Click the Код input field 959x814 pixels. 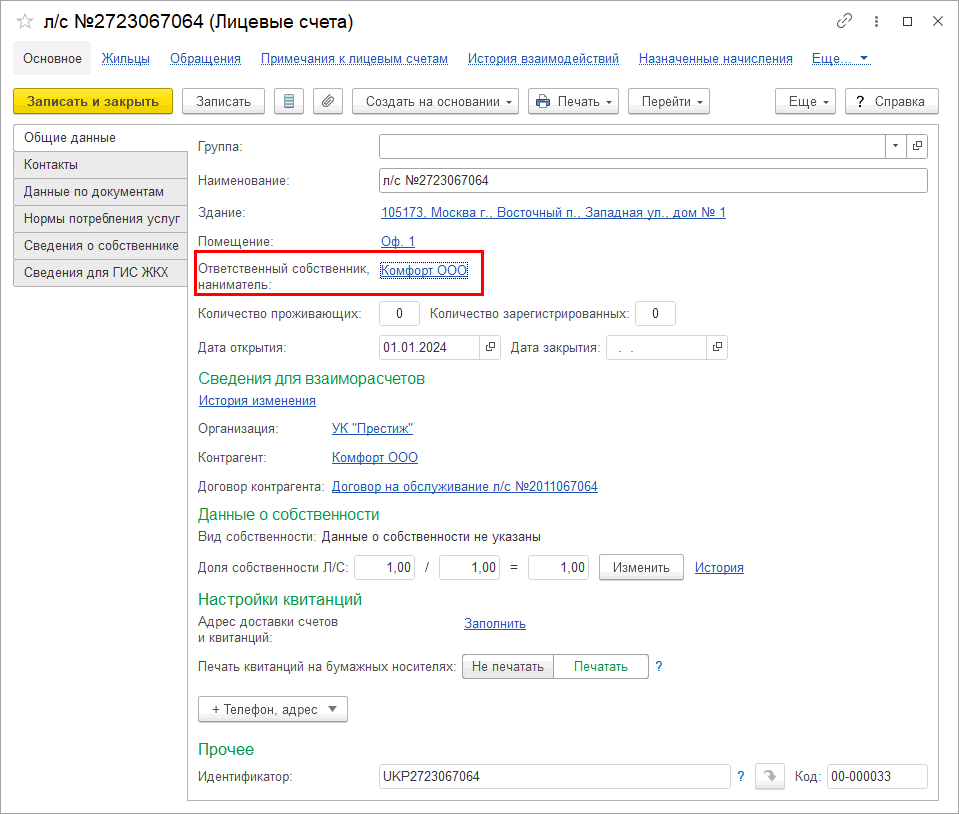coord(878,776)
